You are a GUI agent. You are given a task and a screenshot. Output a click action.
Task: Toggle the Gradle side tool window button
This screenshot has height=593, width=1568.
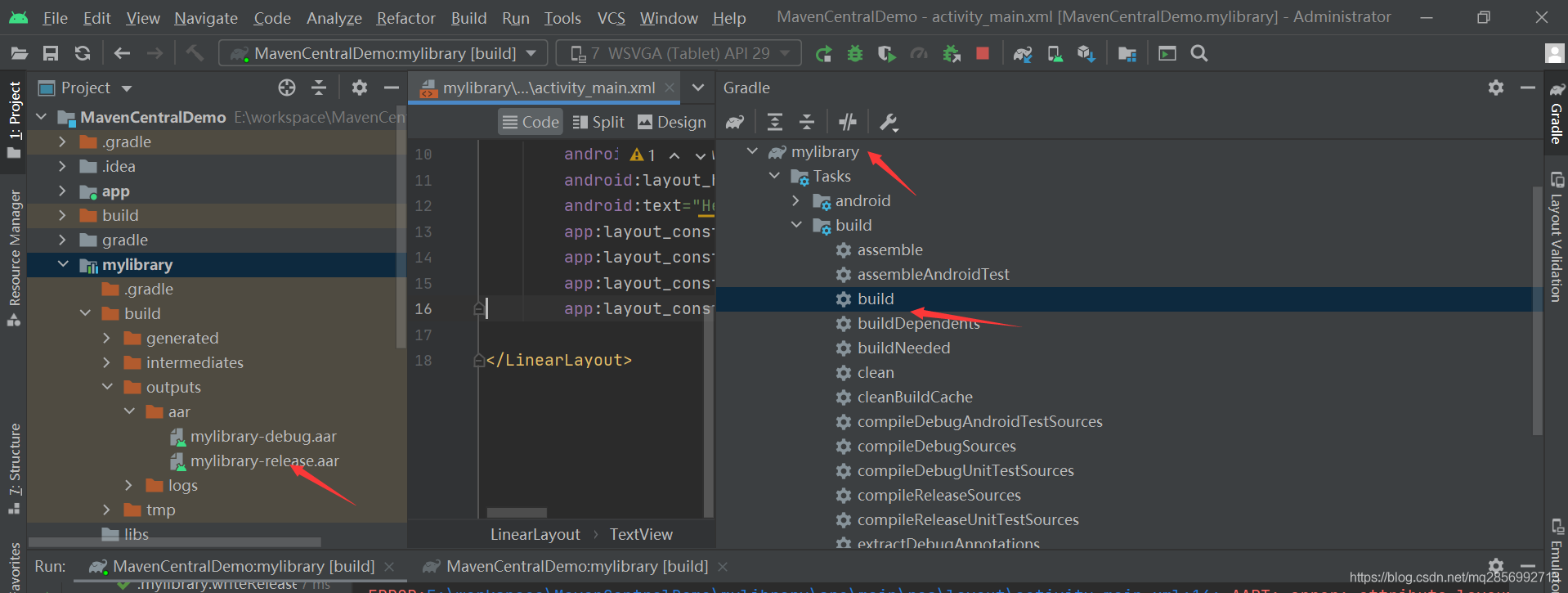[1557, 114]
